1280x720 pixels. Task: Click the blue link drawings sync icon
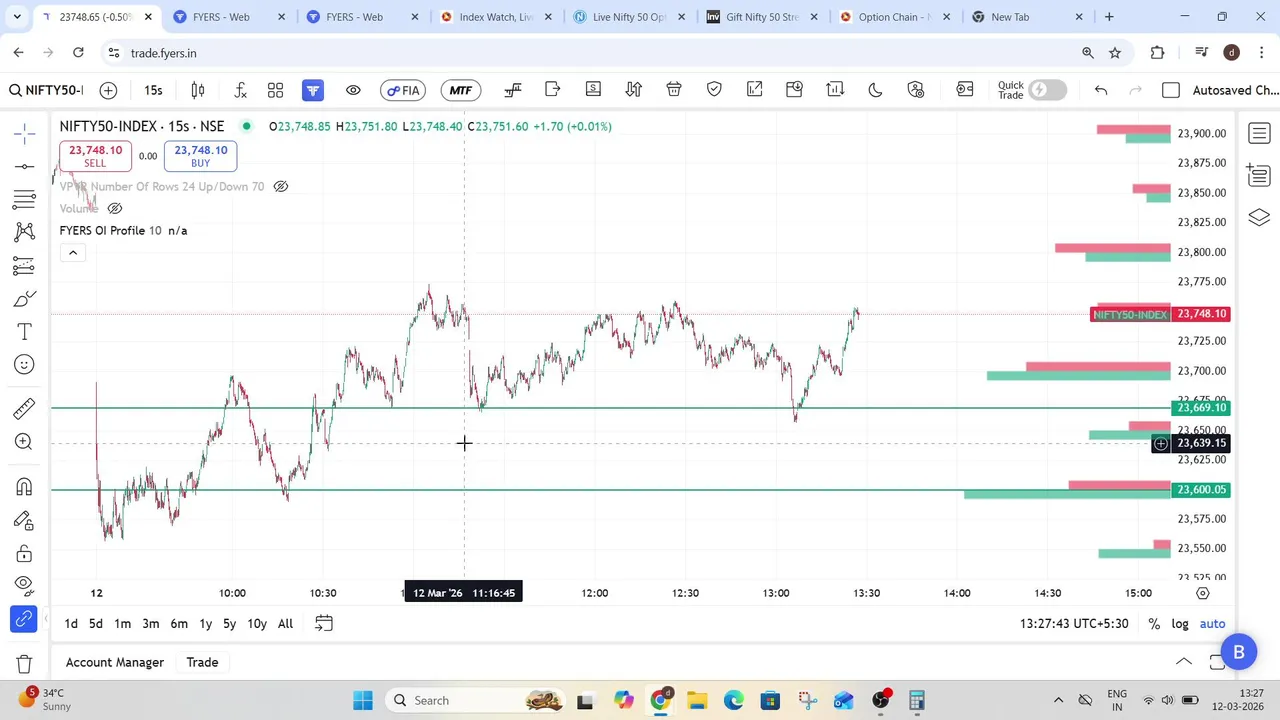(25, 620)
